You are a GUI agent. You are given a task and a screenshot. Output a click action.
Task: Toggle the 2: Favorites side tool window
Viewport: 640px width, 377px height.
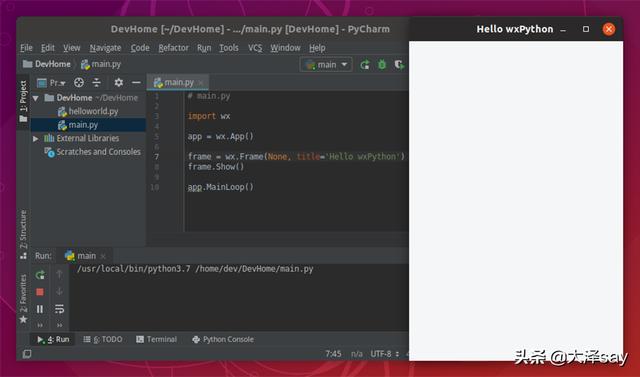[23, 299]
